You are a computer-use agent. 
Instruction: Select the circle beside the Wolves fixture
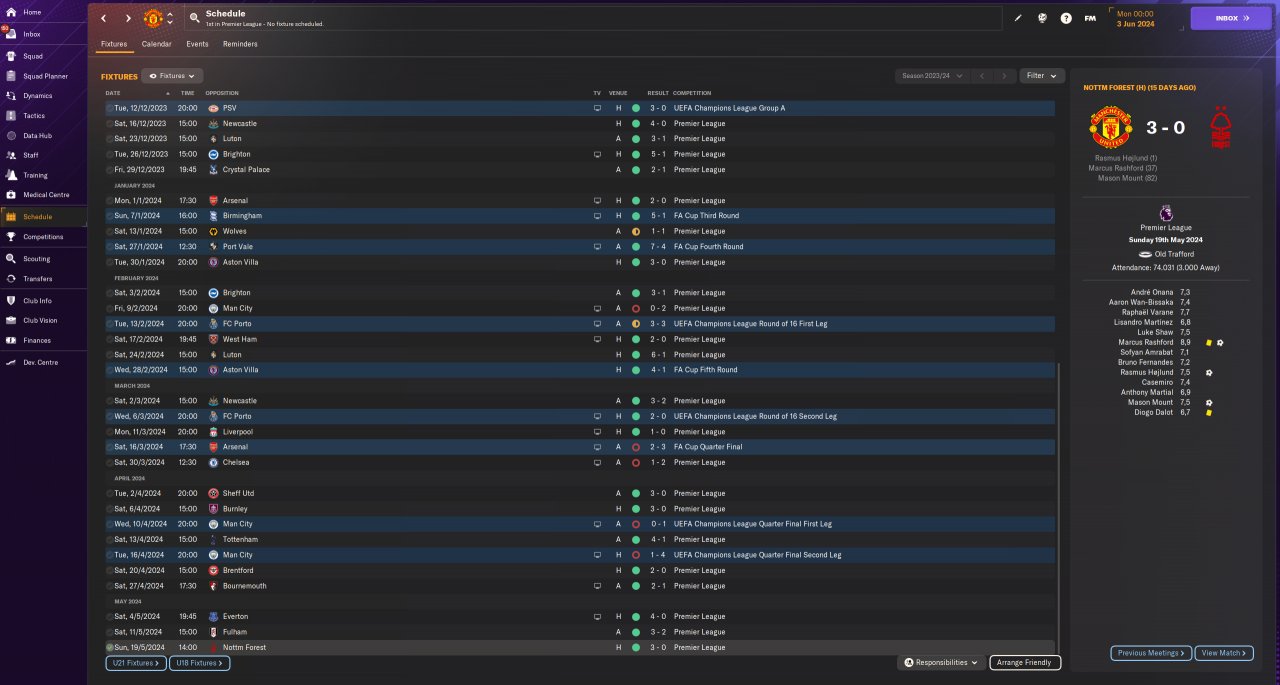110,231
